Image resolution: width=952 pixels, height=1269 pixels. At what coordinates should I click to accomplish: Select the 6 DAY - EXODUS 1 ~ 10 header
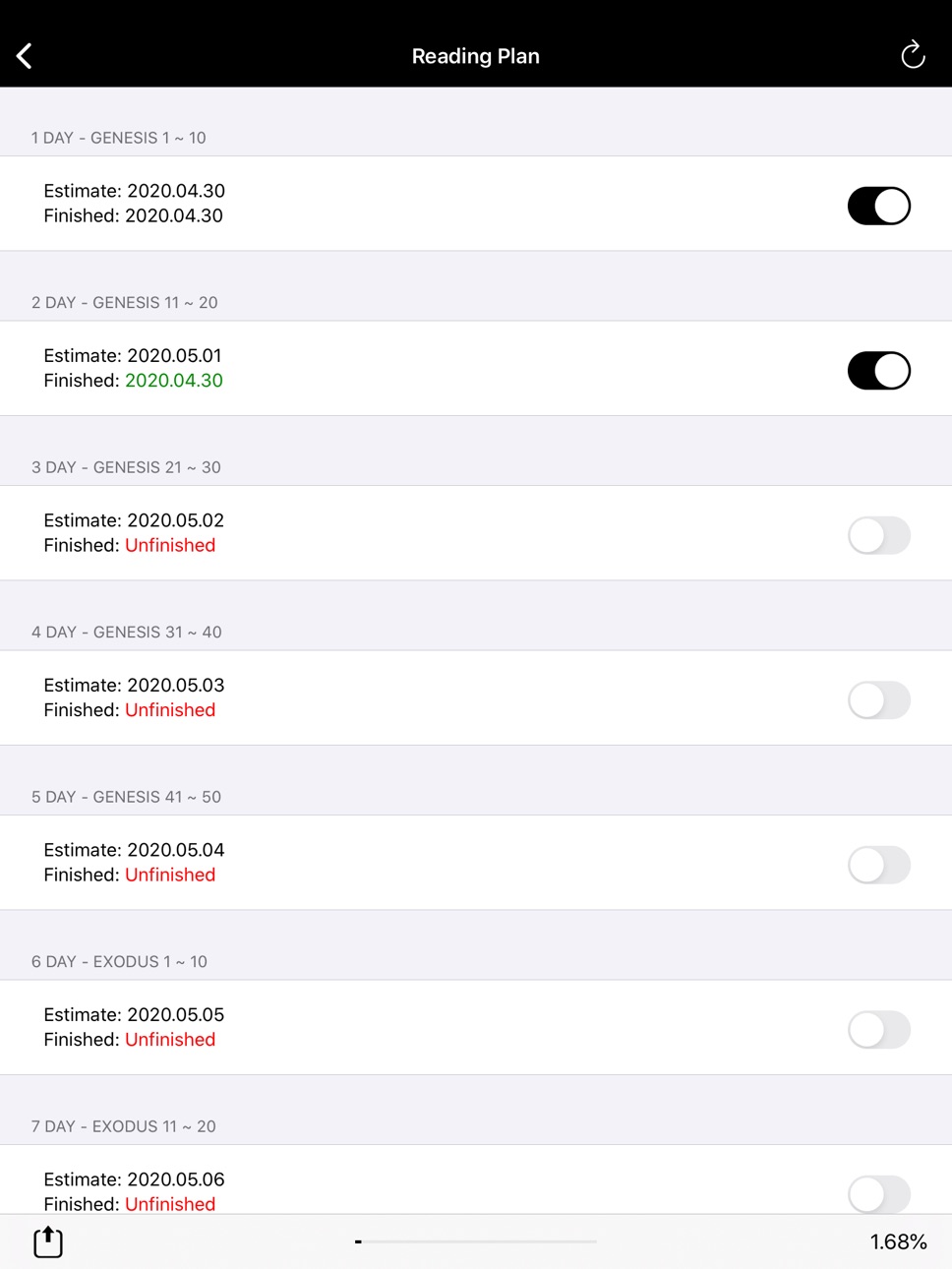119,961
